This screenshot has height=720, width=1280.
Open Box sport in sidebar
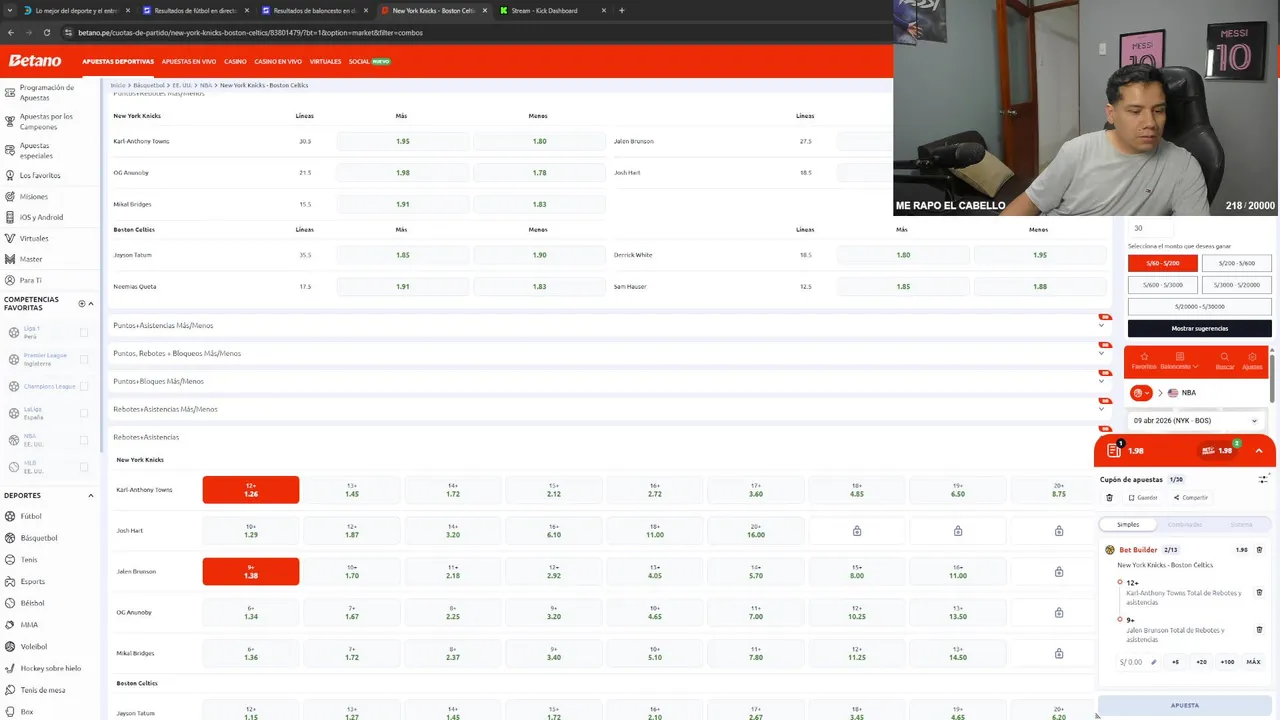[26, 712]
